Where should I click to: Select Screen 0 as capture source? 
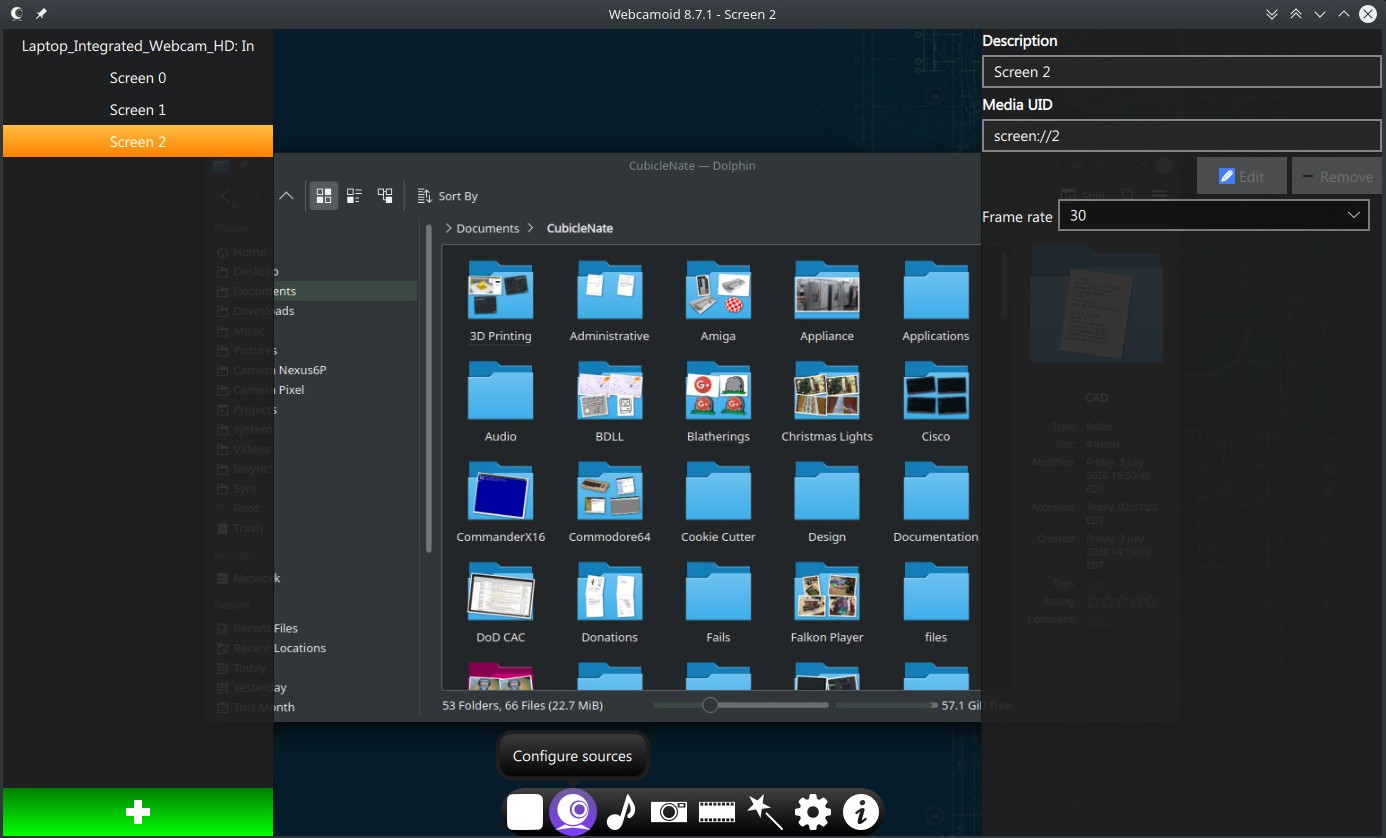tap(138, 77)
